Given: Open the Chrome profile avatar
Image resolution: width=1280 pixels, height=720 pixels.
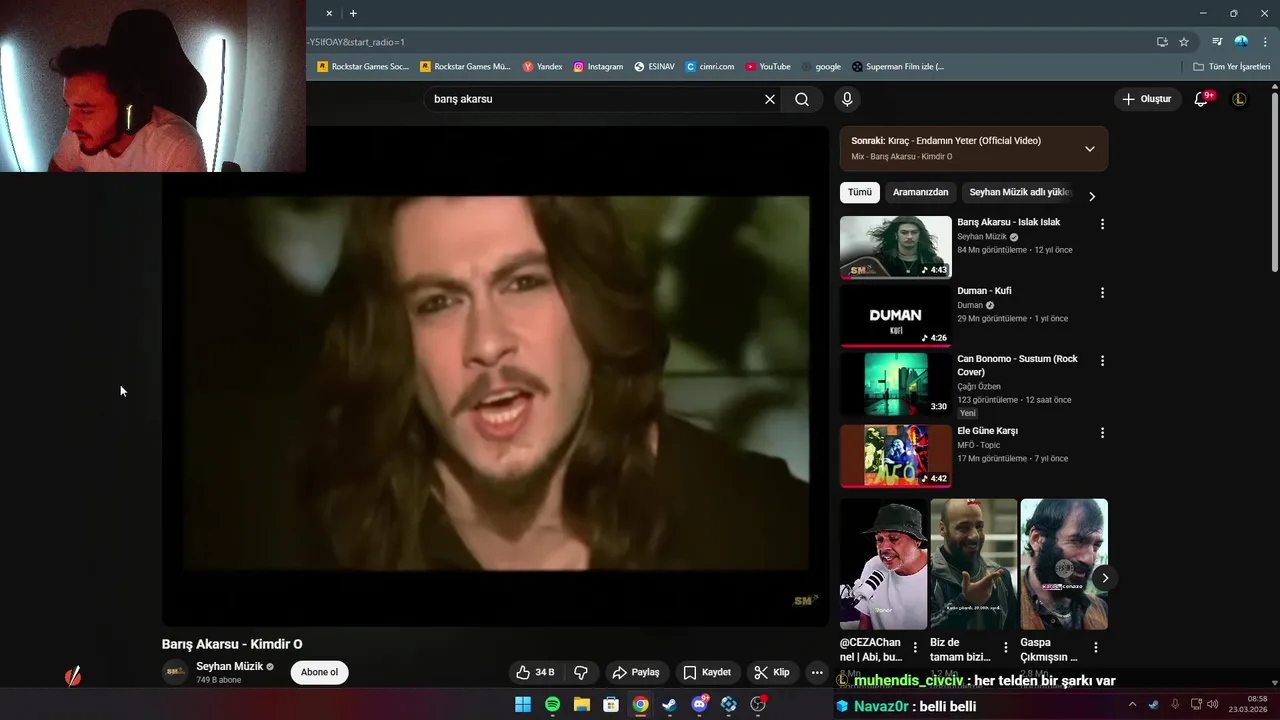Looking at the screenshot, I should point(1241,42).
